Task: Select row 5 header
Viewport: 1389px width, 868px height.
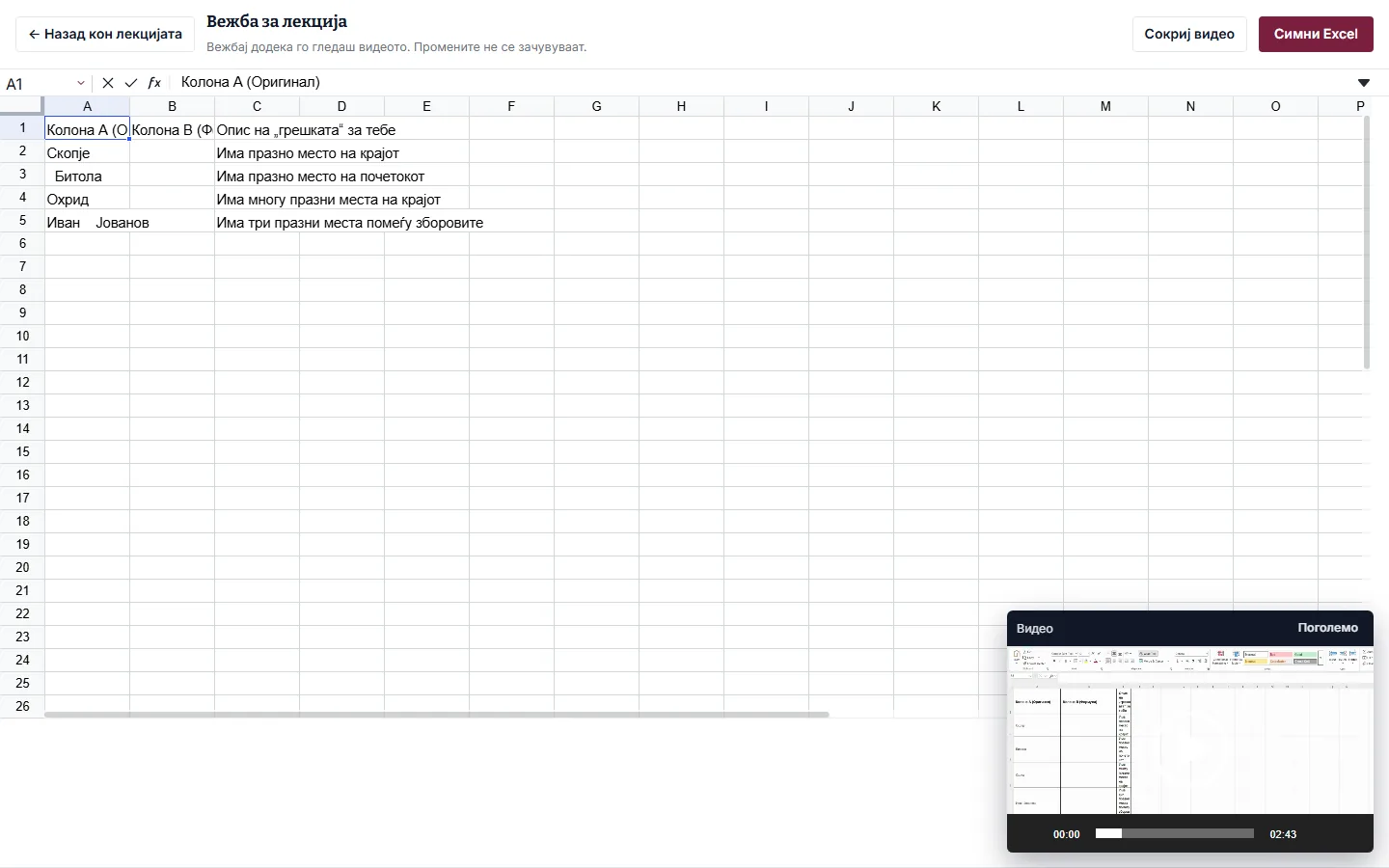Action: pyautogui.click(x=22, y=221)
